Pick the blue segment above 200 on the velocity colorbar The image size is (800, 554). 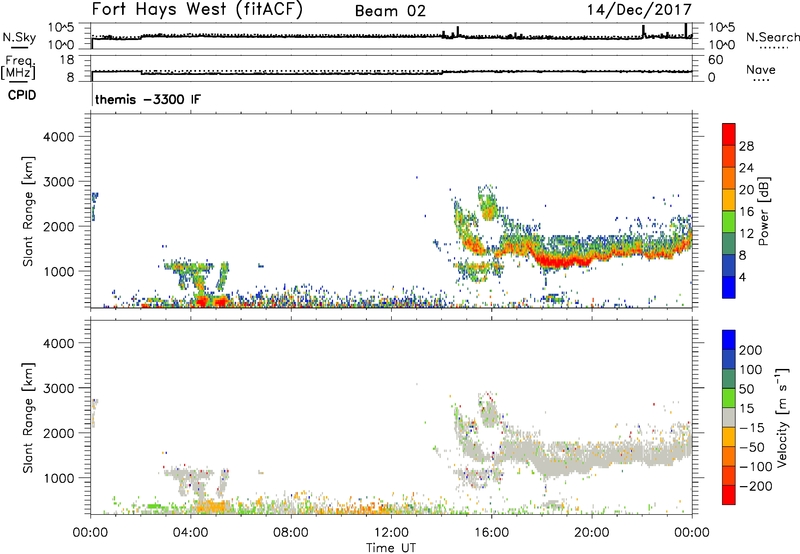pyautogui.click(x=729, y=340)
